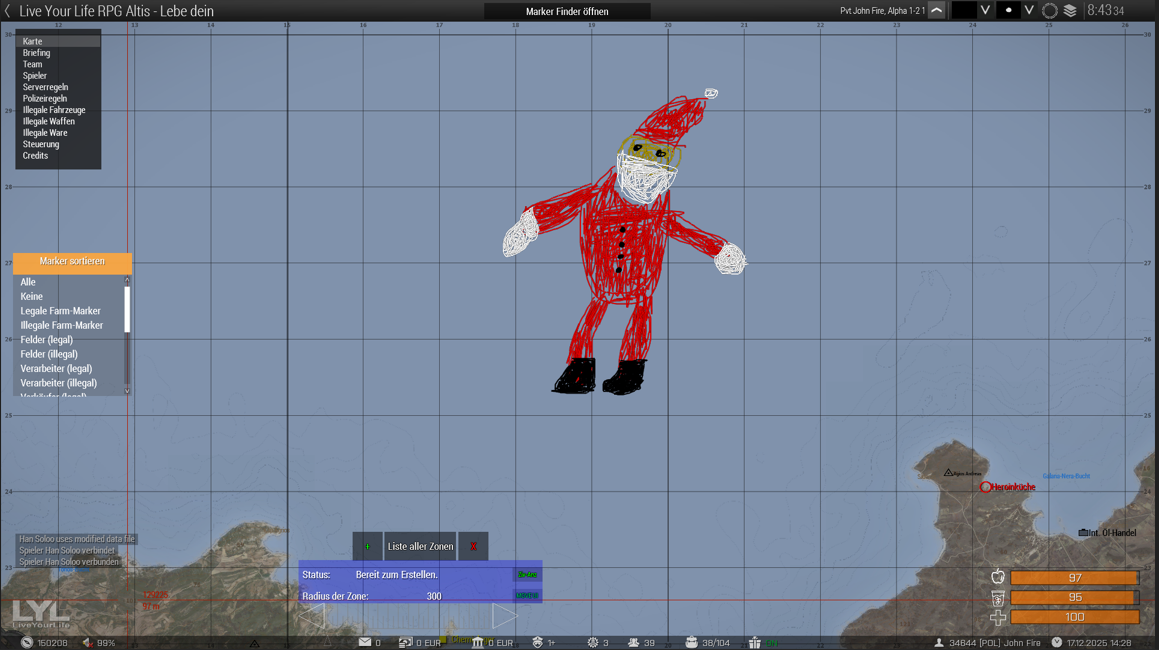Click the Heroinküche red circle marker
Screen dimensions: 1159x650
985,487
